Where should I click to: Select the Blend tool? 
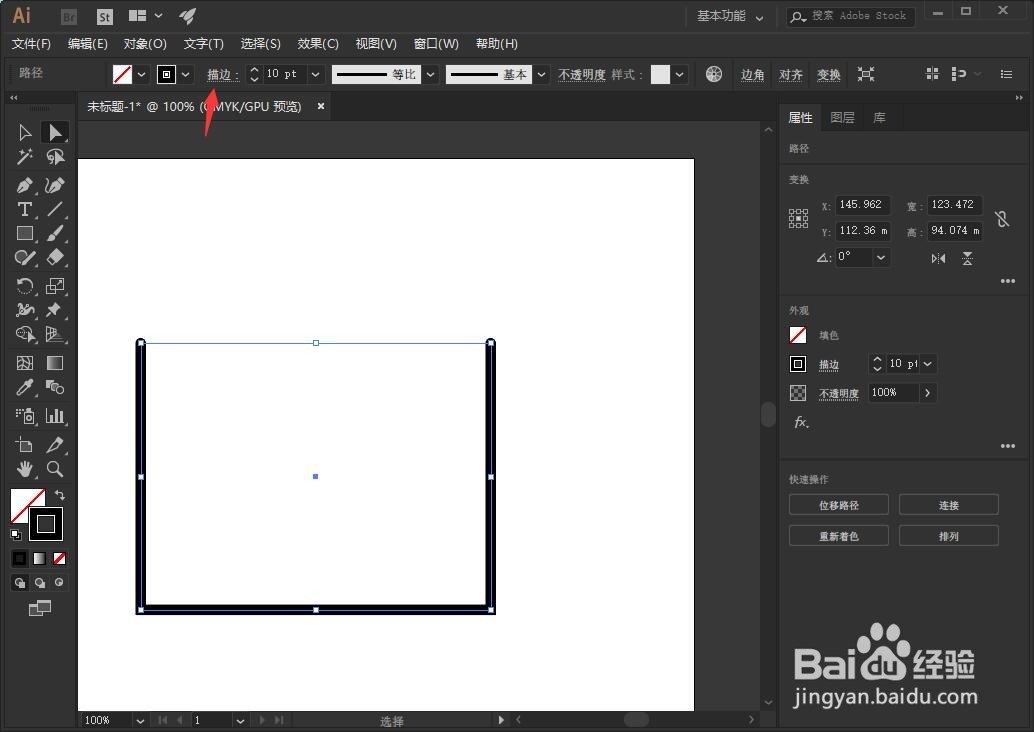click(x=55, y=387)
